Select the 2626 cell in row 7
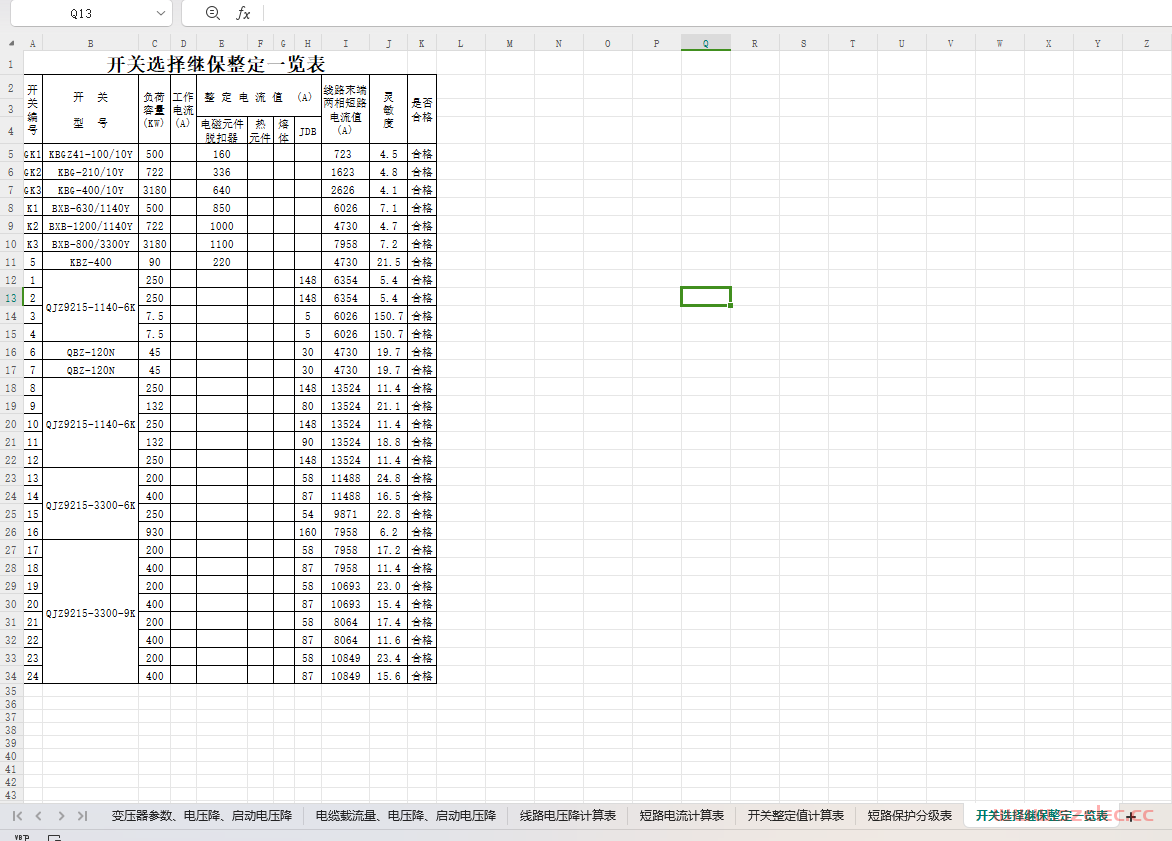Image resolution: width=1172 pixels, height=841 pixels. coord(345,190)
